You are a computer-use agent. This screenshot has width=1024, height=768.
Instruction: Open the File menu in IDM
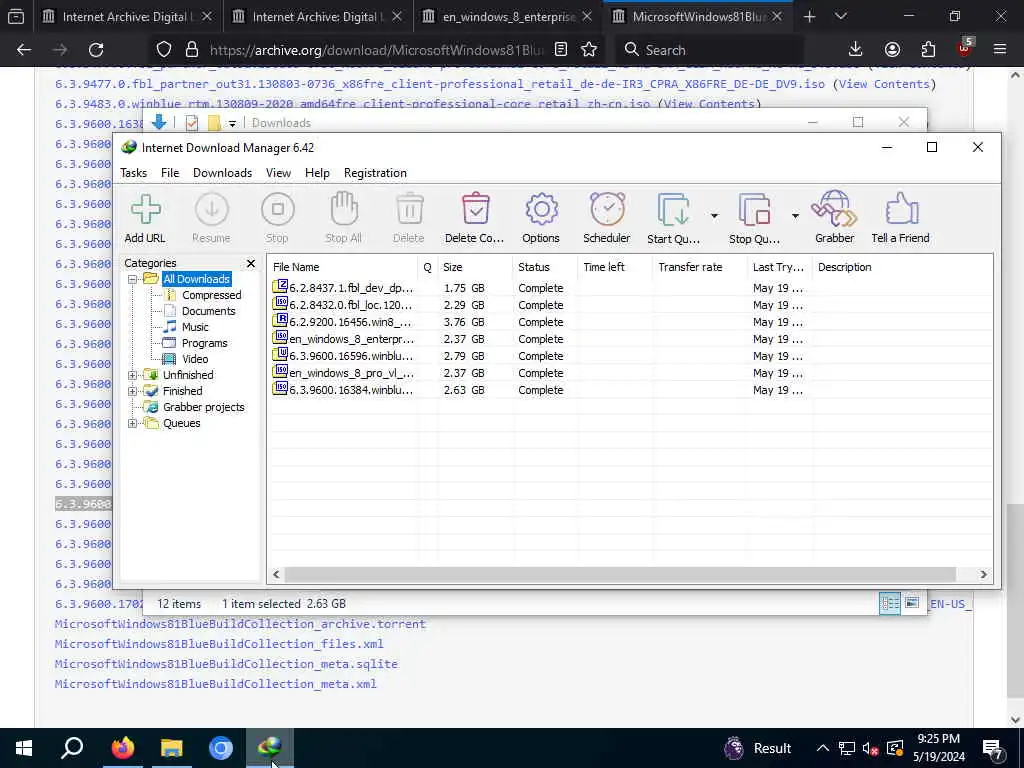[x=170, y=173]
